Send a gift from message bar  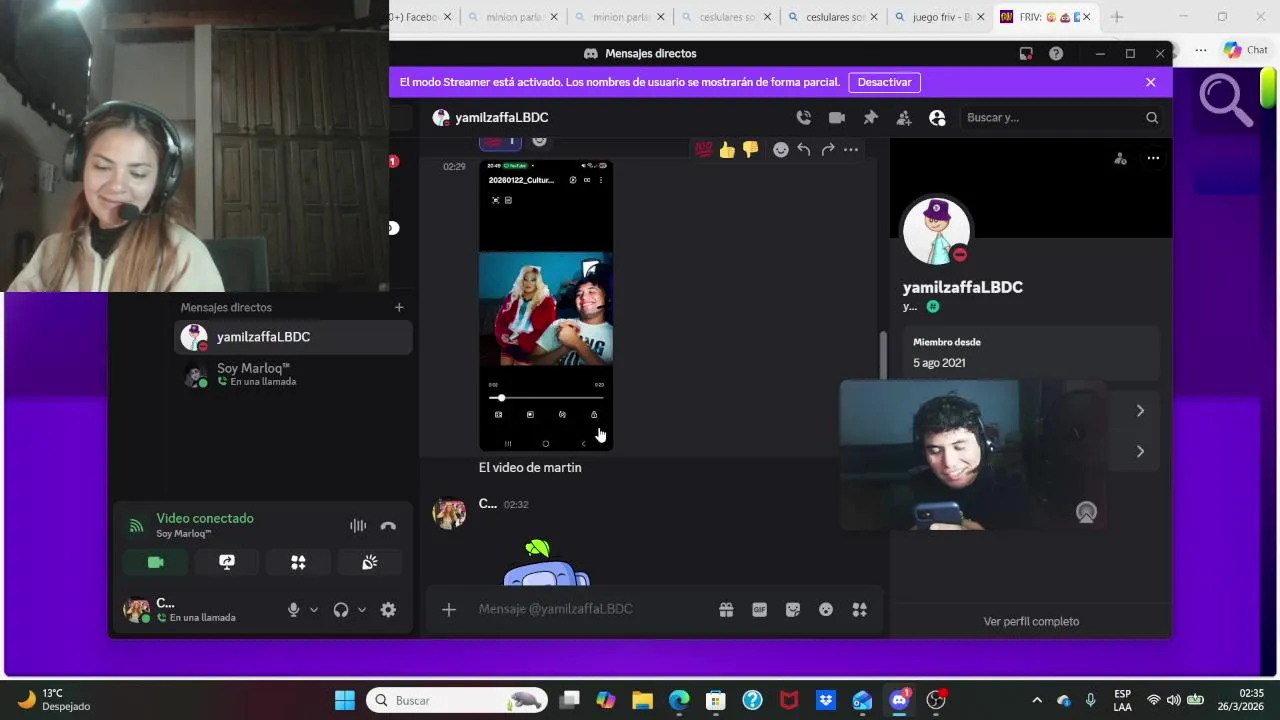[x=726, y=610]
